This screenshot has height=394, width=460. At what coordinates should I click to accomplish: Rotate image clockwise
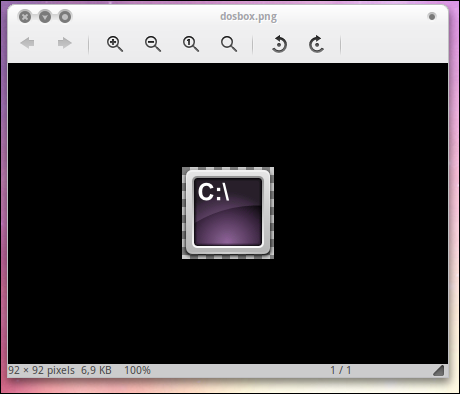click(x=316, y=44)
